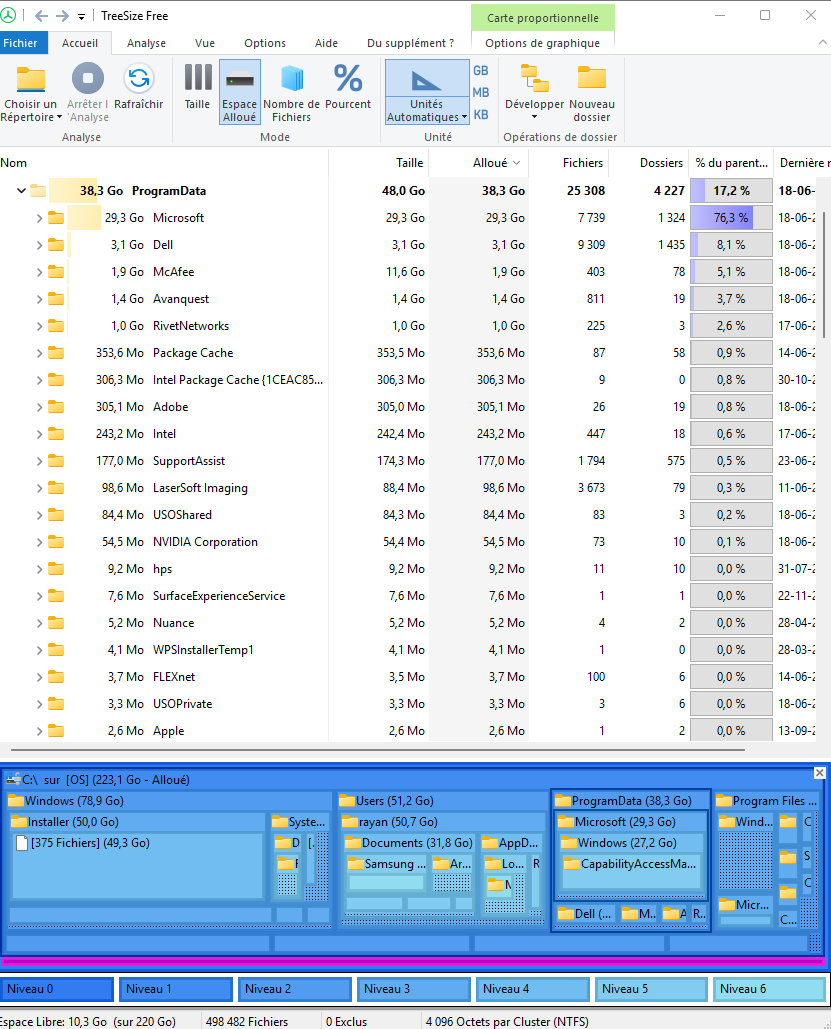The height and width of the screenshot is (1029, 831).
Task: Expand the NVIDIA Corporation folder
Action: [39, 543]
